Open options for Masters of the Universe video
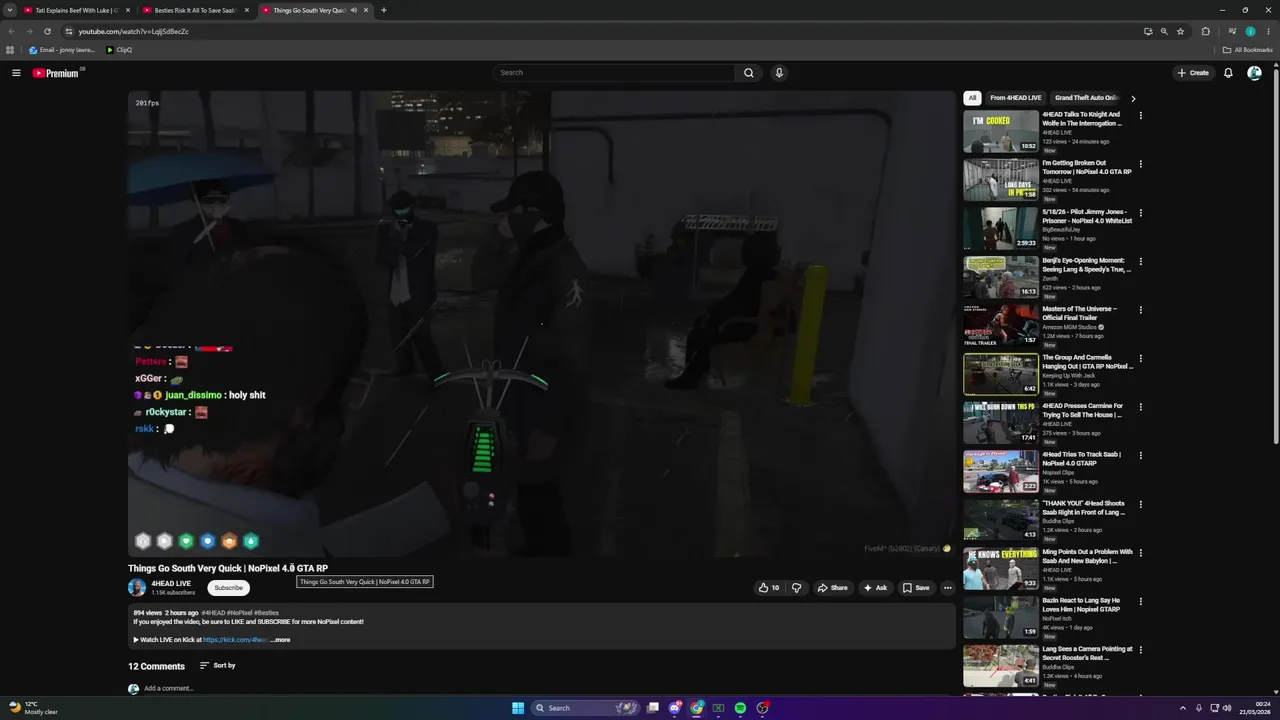This screenshot has height=720, width=1280. click(x=1141, y=310)
